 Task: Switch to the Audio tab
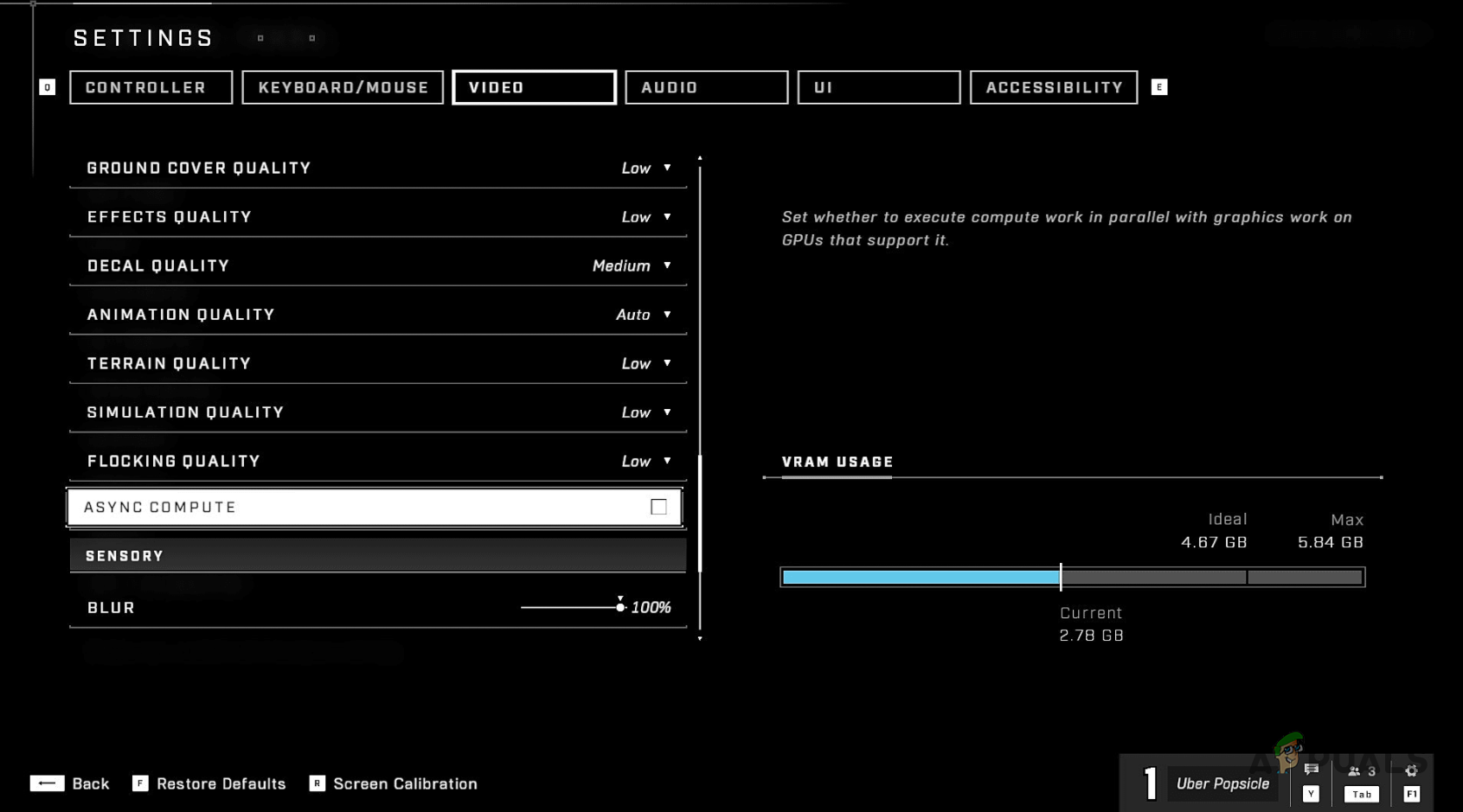click(x=707, y=87)
